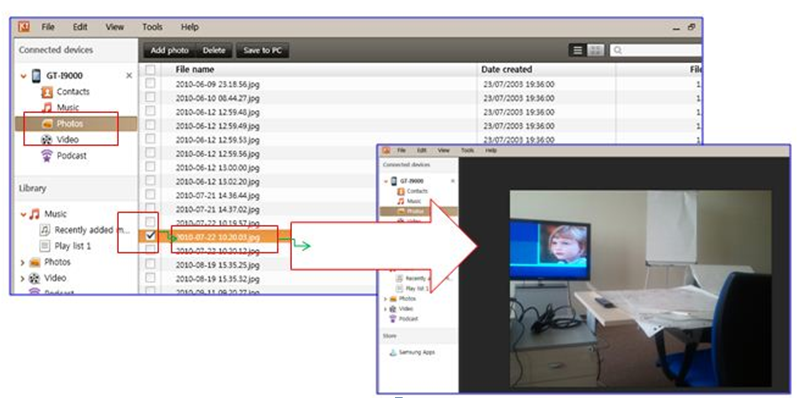Collapse the GT-I9000 device tree
The height and width of the screenshot is (398, 798).
(23, 76)
